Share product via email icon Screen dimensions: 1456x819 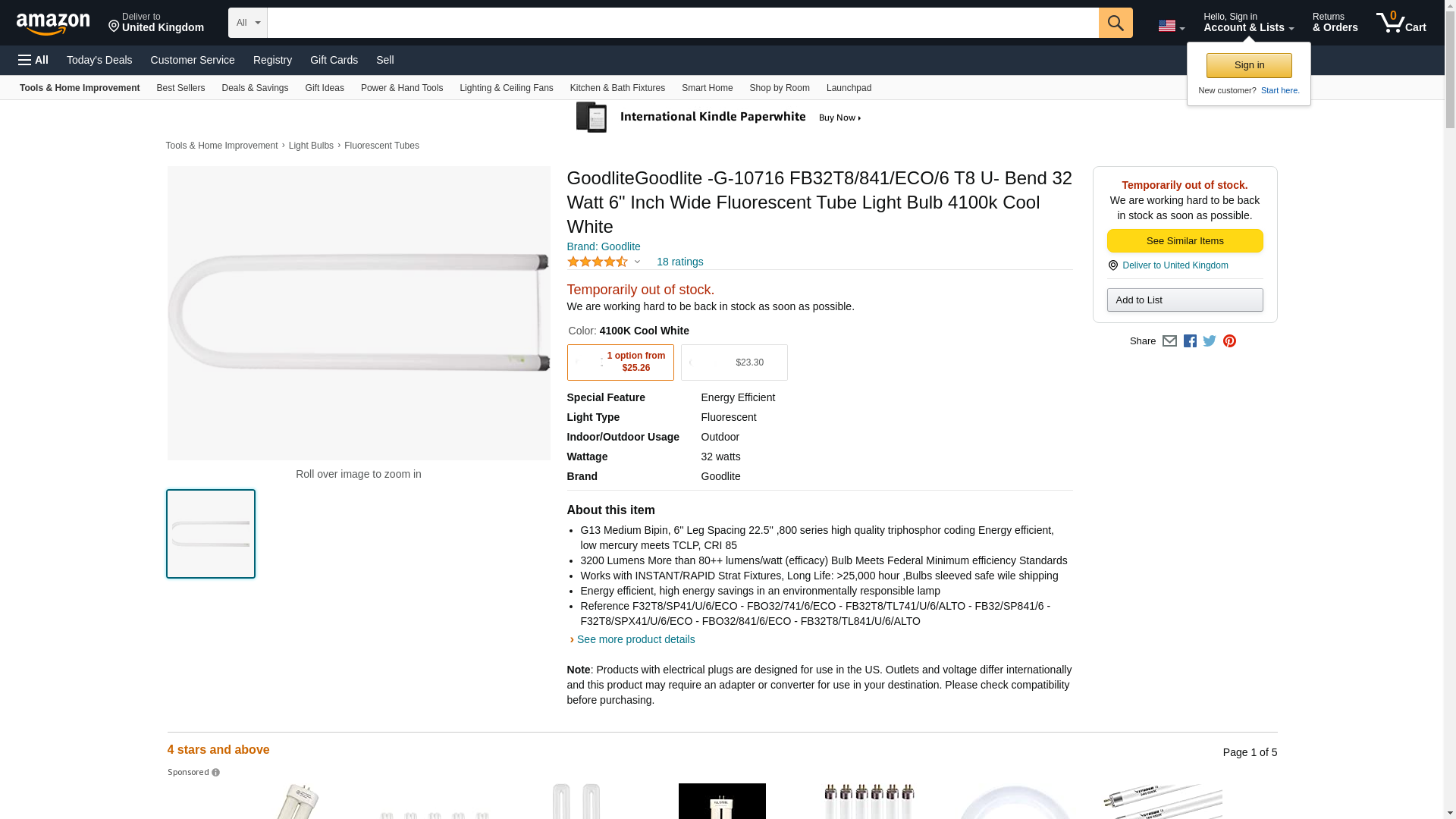(x=1169, y=341)
